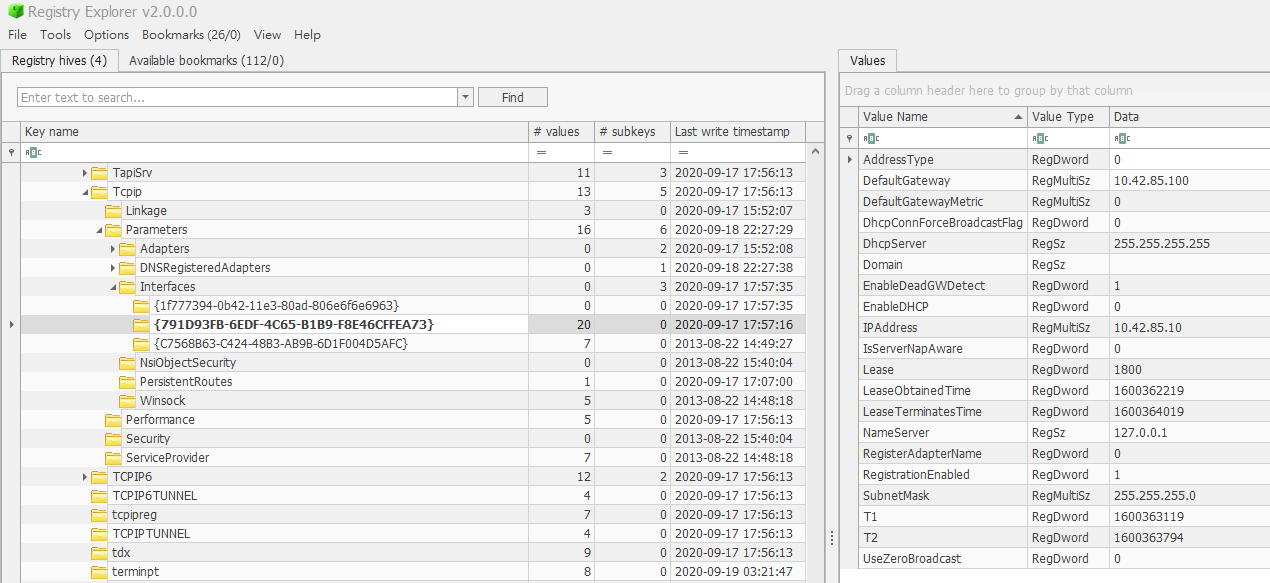Select the Performance folder icon
This screenshot has height=583, width=1270.
click(x=113, y=420)
